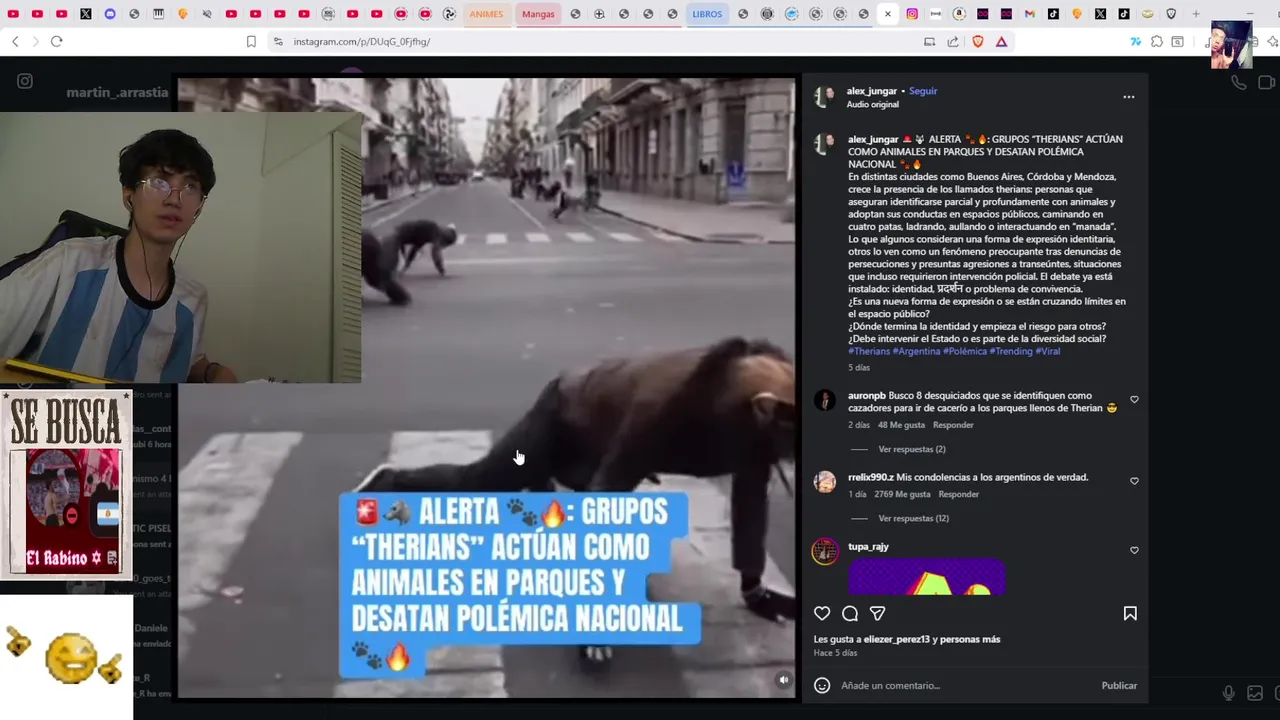Switch to the other Instagram tab
The image size is (1280, 720).
pos(912,14)
